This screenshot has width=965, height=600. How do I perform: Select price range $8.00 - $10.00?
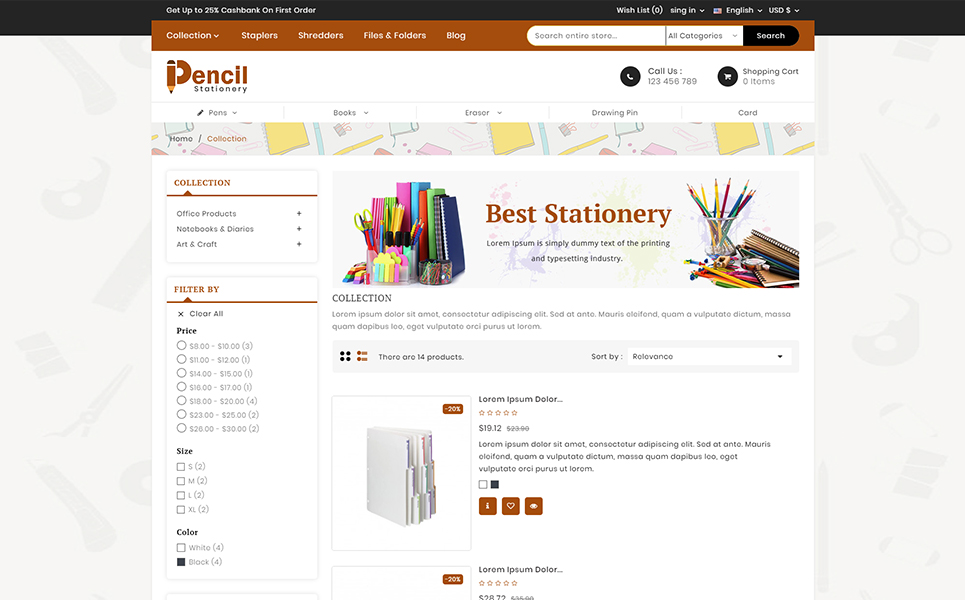pyautogui.click(x=182, y=345)
